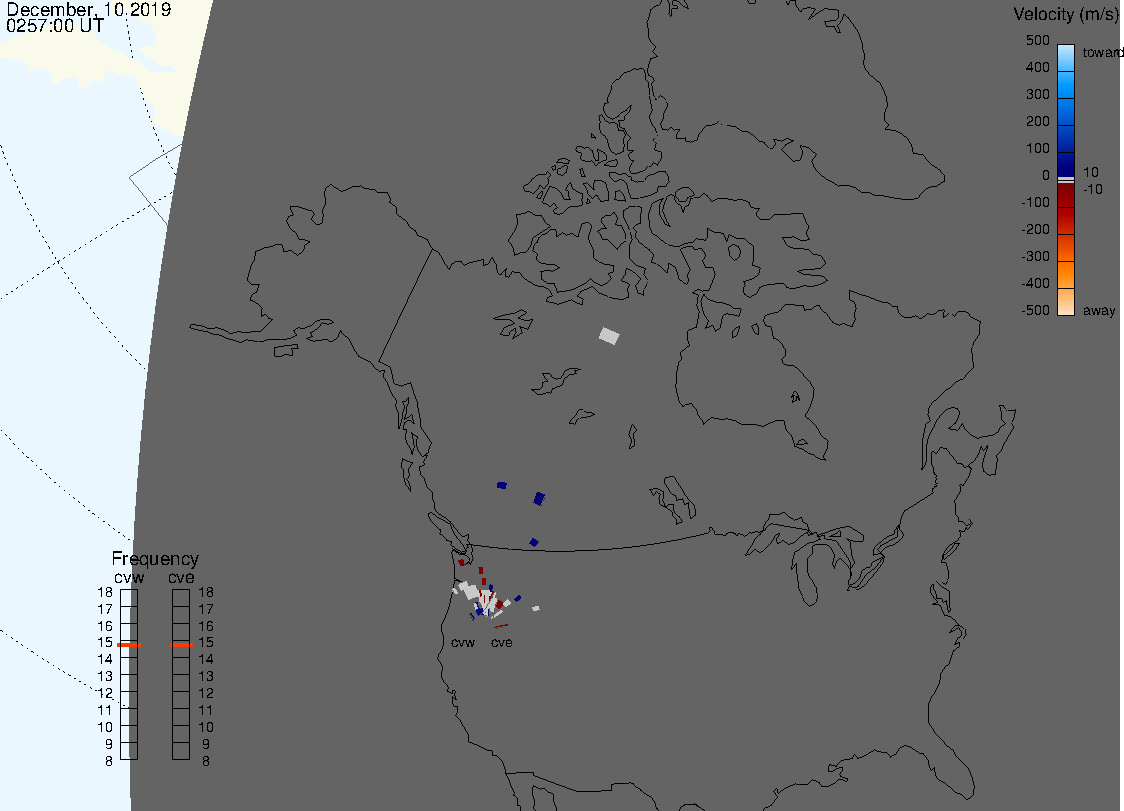
Task: Select the pale peach -400 to -500 swatch
Action: [1066, 302]
